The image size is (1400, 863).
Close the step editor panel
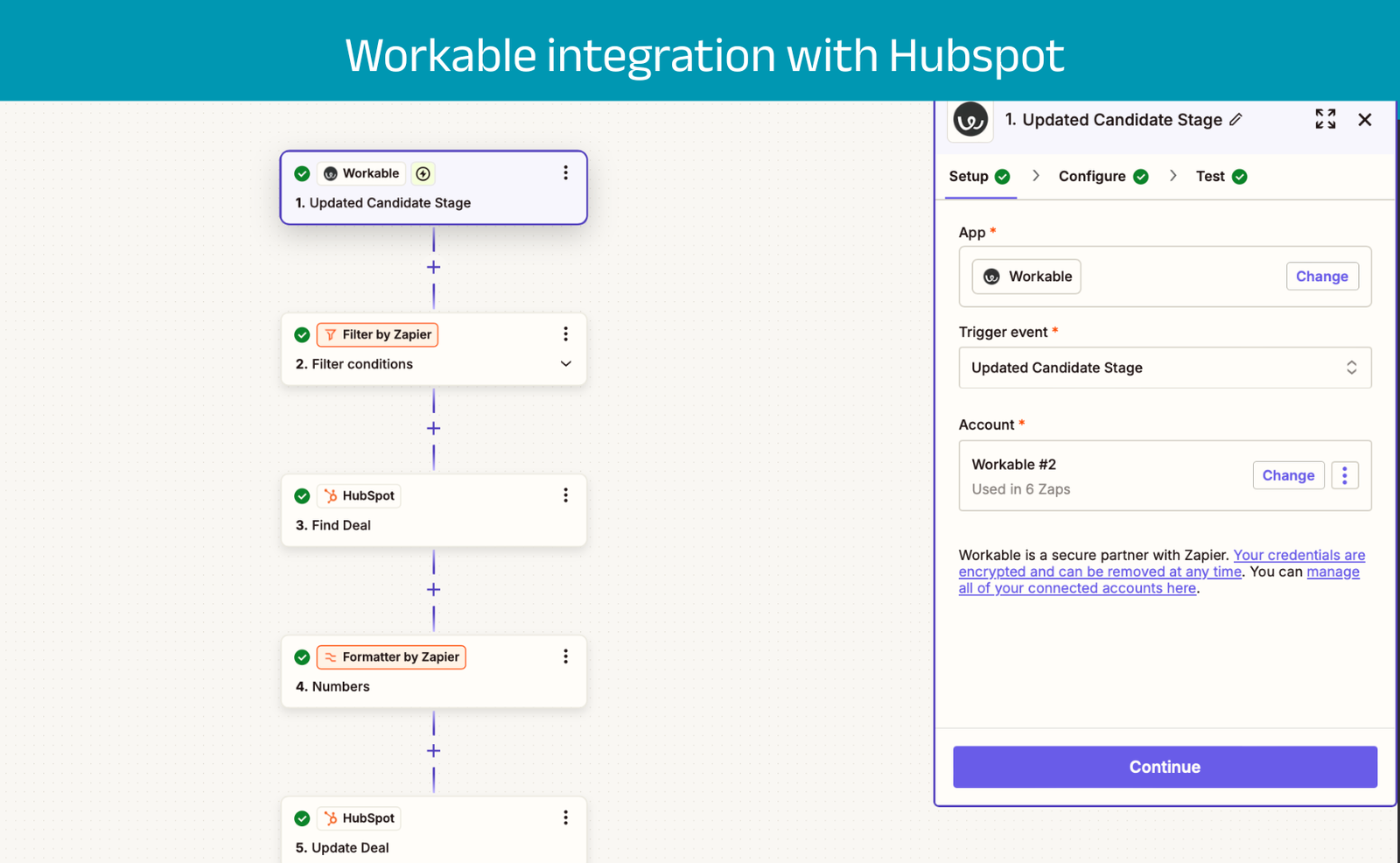click(1365, 119)
